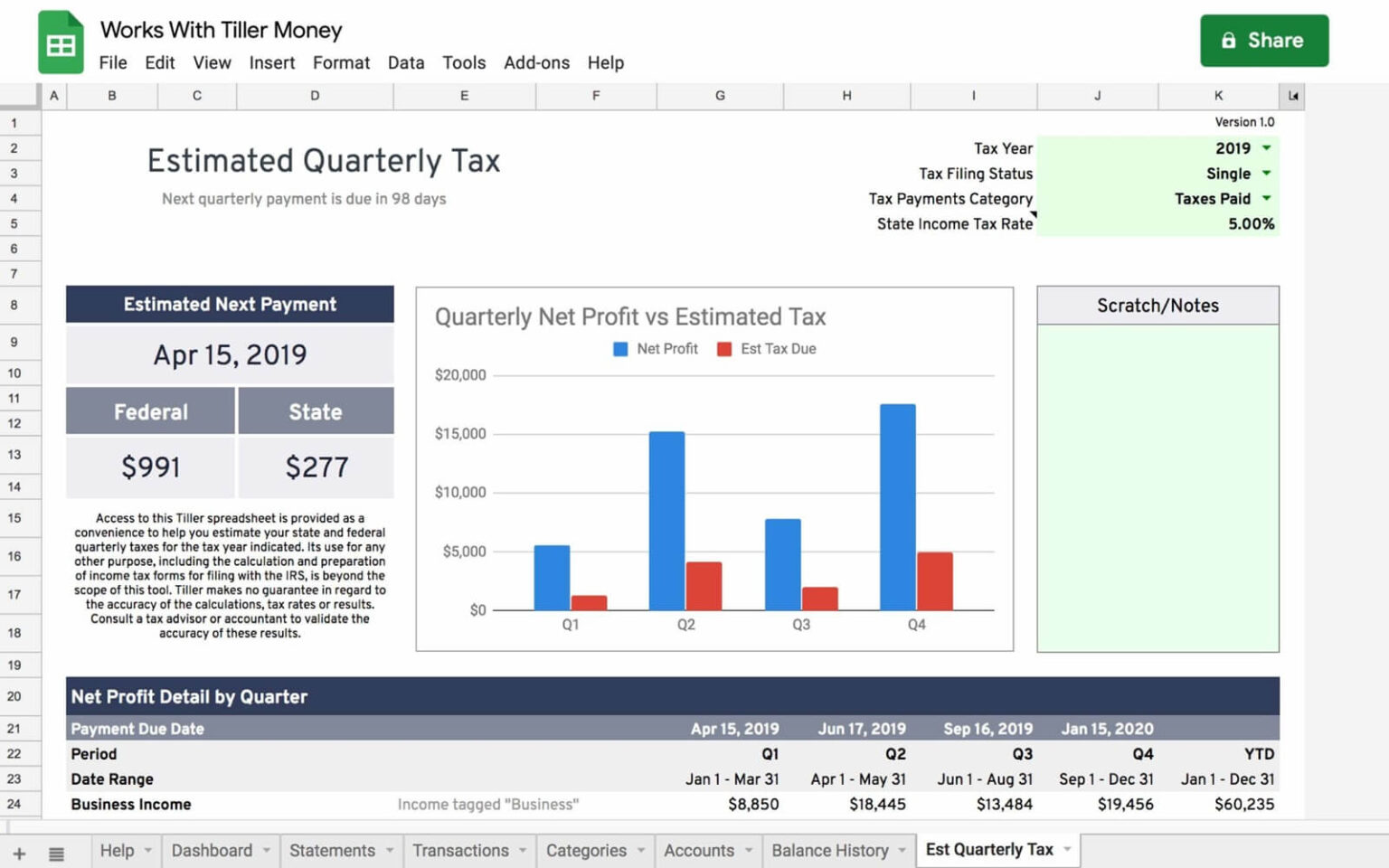Open the Data menu

point(406,62)
